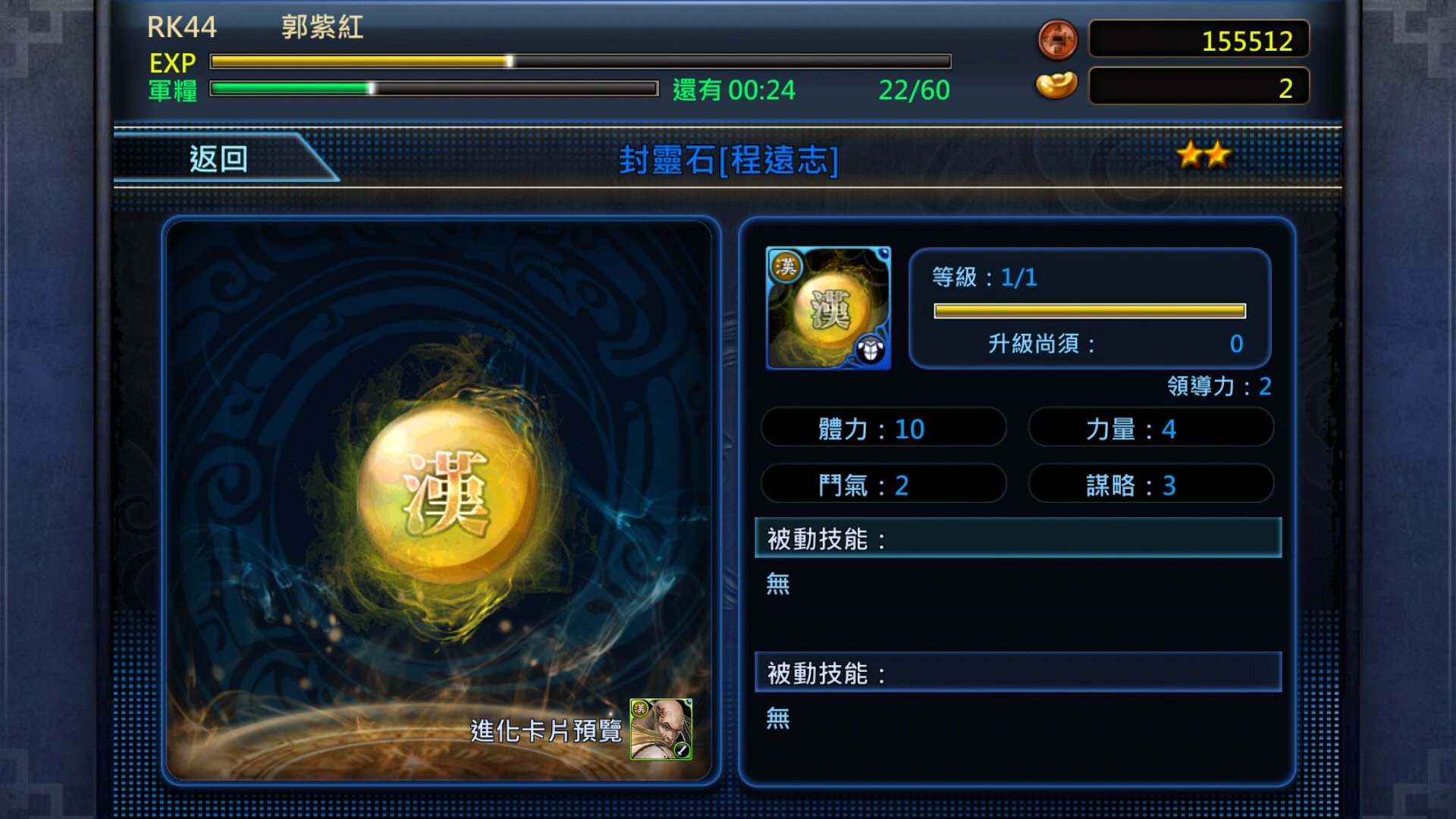
Task: Open the 進化卡片預覽 evolution card portrait
Action: pyautogui.click(x=661, y=729)
